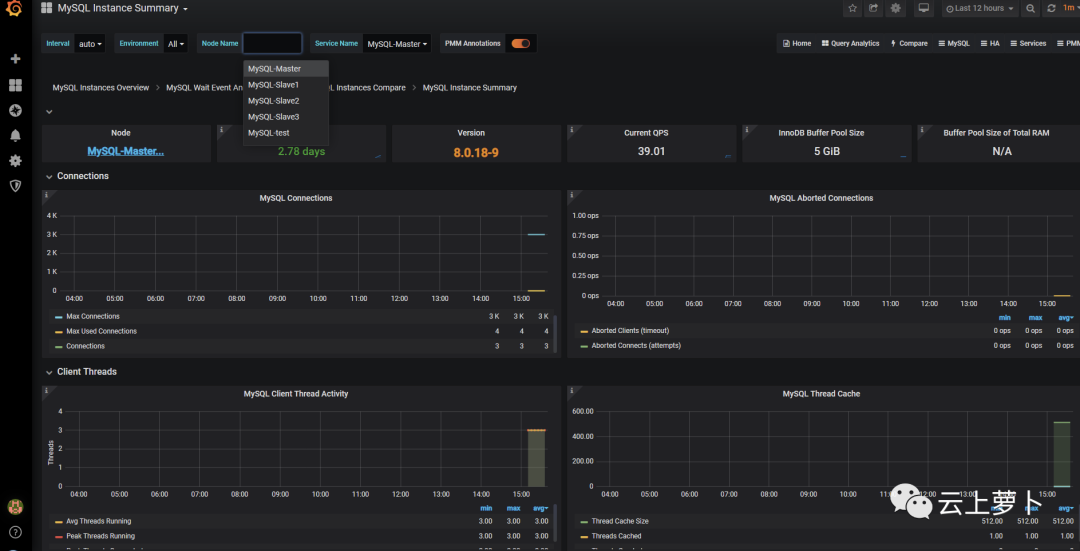Open the Query Analytics link
The image size is (1080, 551).
pyautogui.click(x=850, y=43)
